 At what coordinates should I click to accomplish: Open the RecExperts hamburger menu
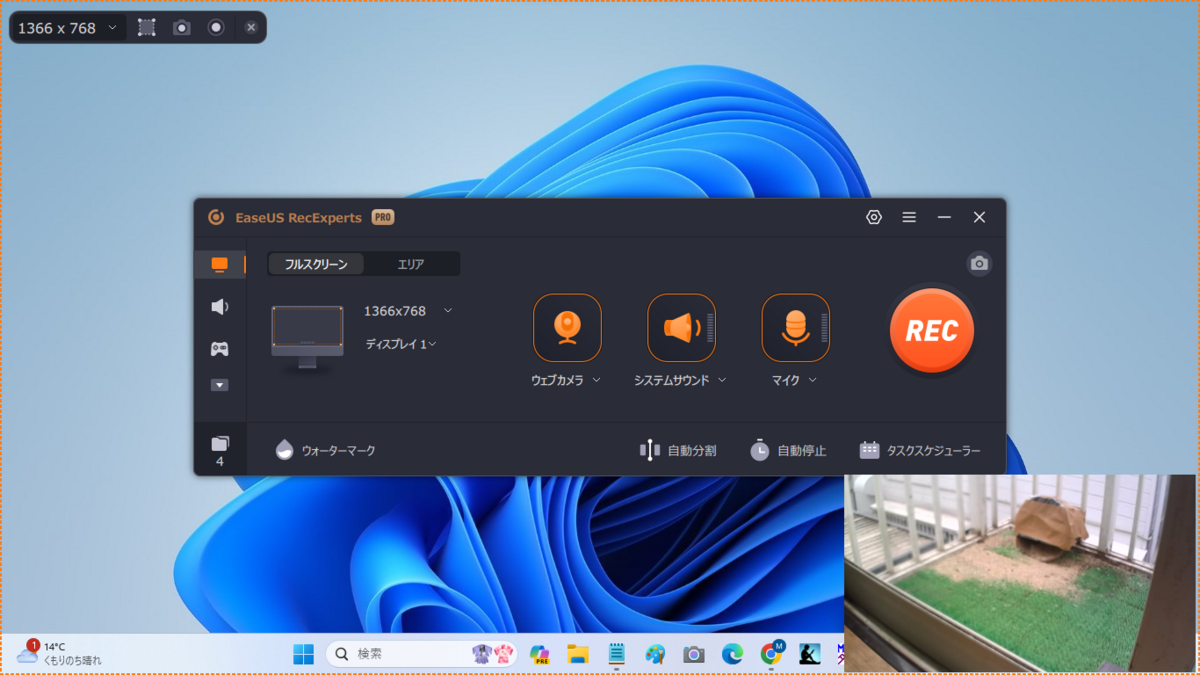tap(909, 217)
